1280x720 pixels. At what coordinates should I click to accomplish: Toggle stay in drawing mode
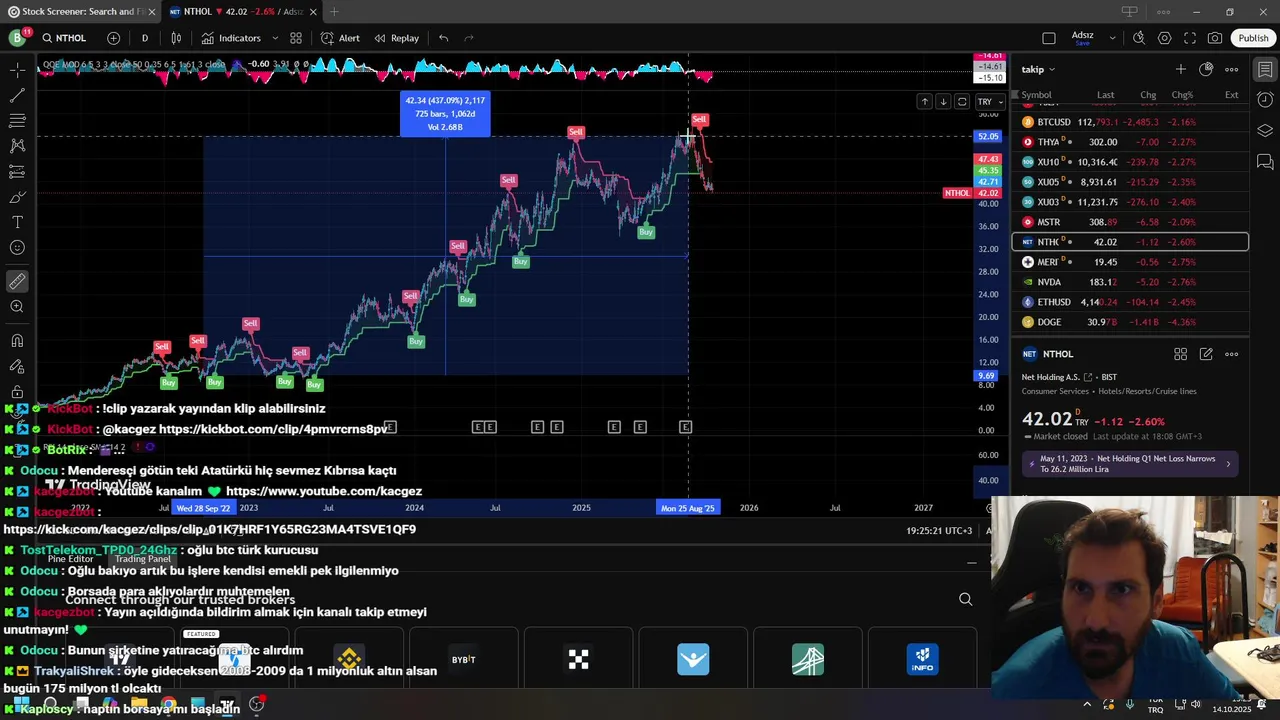(17, 366)
